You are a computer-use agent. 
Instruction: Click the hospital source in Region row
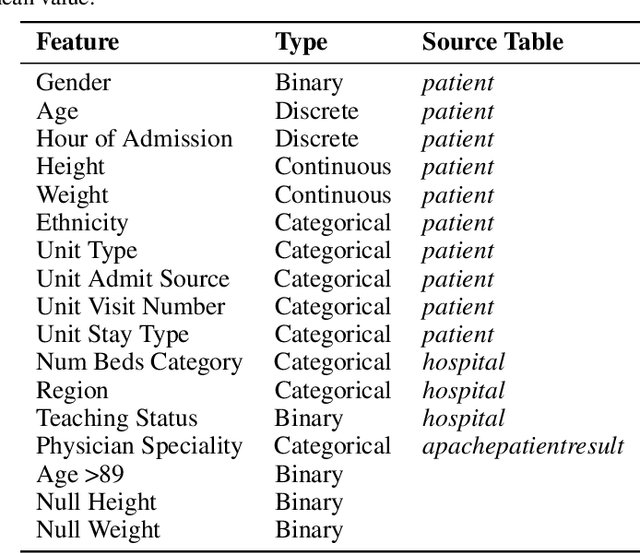(x=463, y=391)
